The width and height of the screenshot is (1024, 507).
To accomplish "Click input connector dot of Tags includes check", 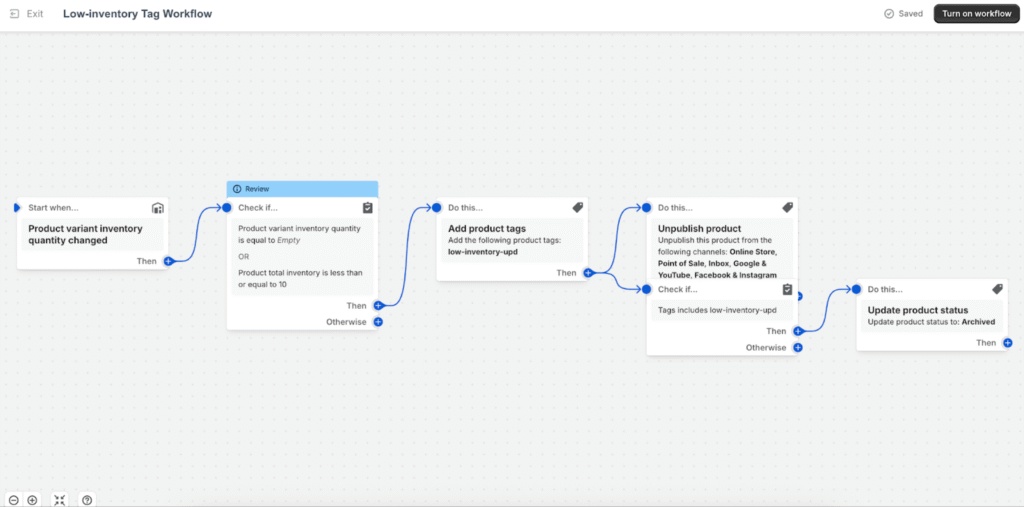I will [x=647, y=289].
